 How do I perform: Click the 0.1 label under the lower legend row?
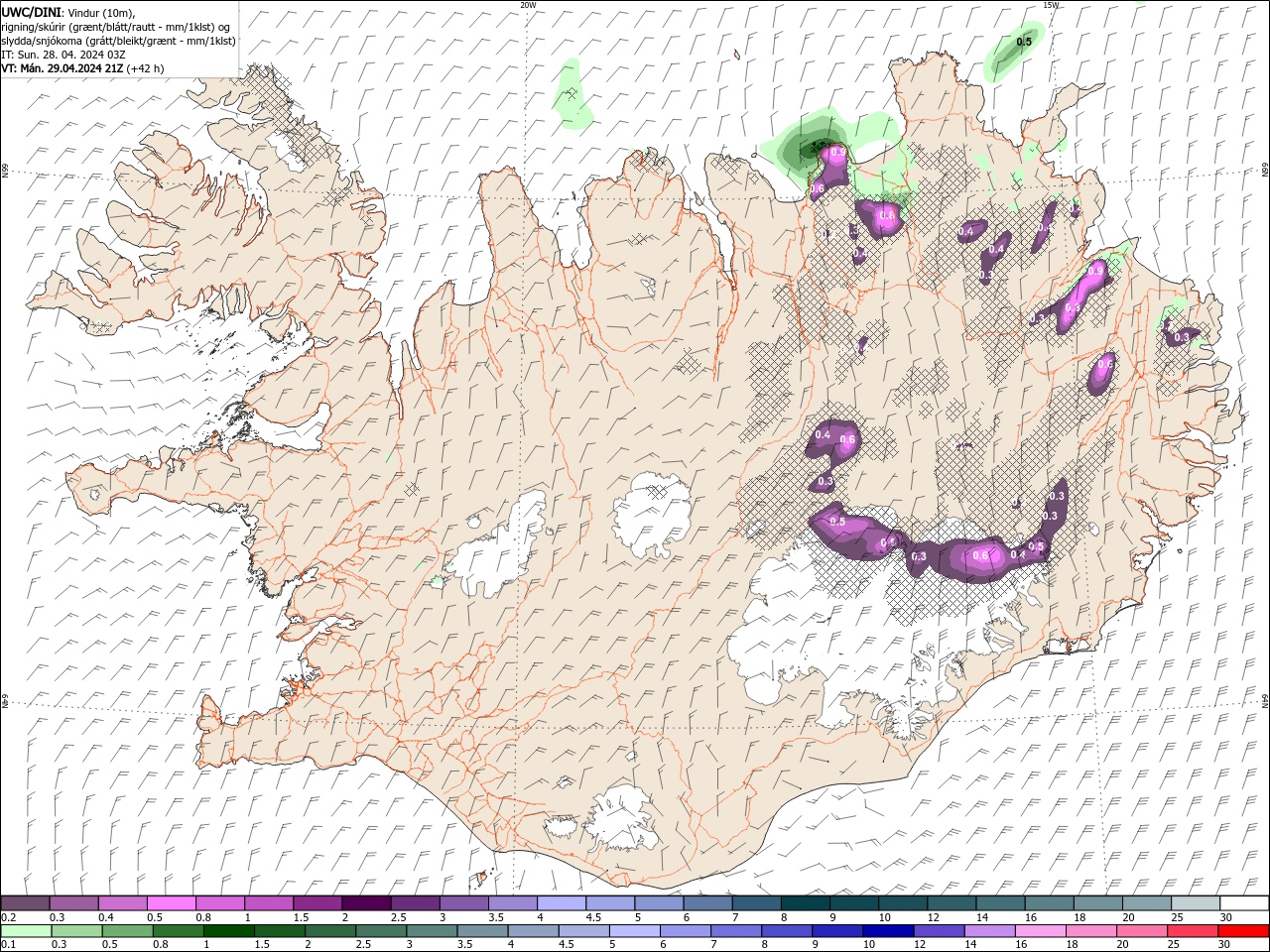(8, 945)
